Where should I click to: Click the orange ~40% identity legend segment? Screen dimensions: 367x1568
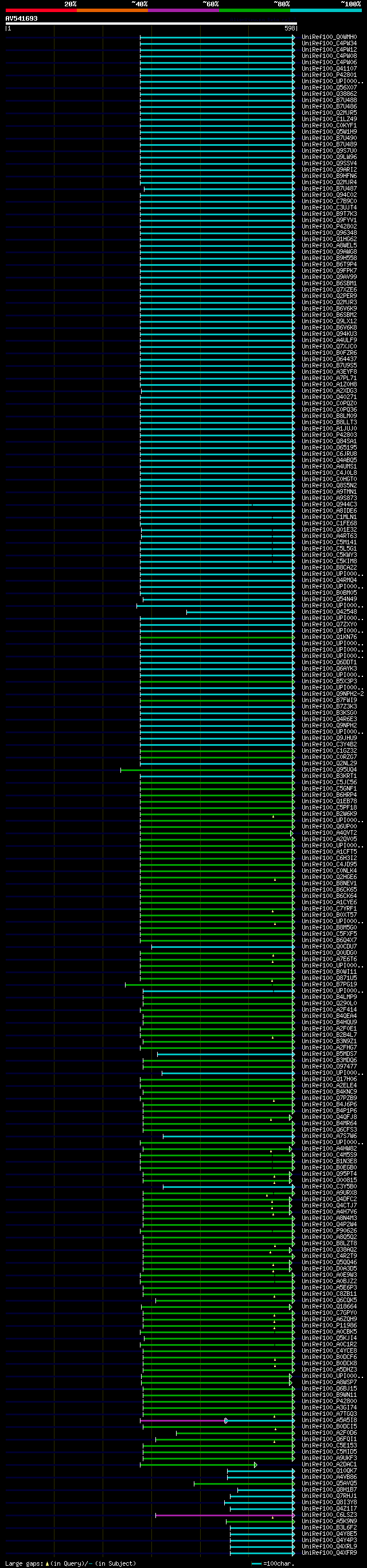coord(112,10)
